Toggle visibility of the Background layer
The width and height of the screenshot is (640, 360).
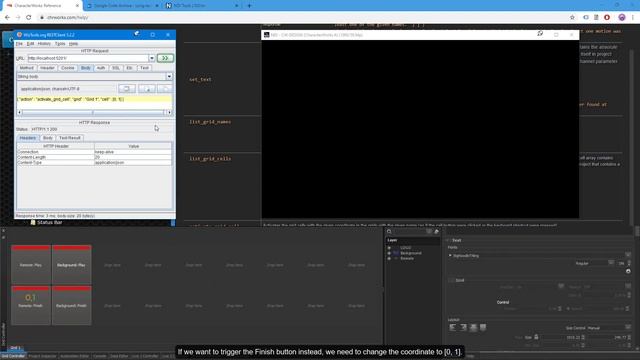(389, 253)
